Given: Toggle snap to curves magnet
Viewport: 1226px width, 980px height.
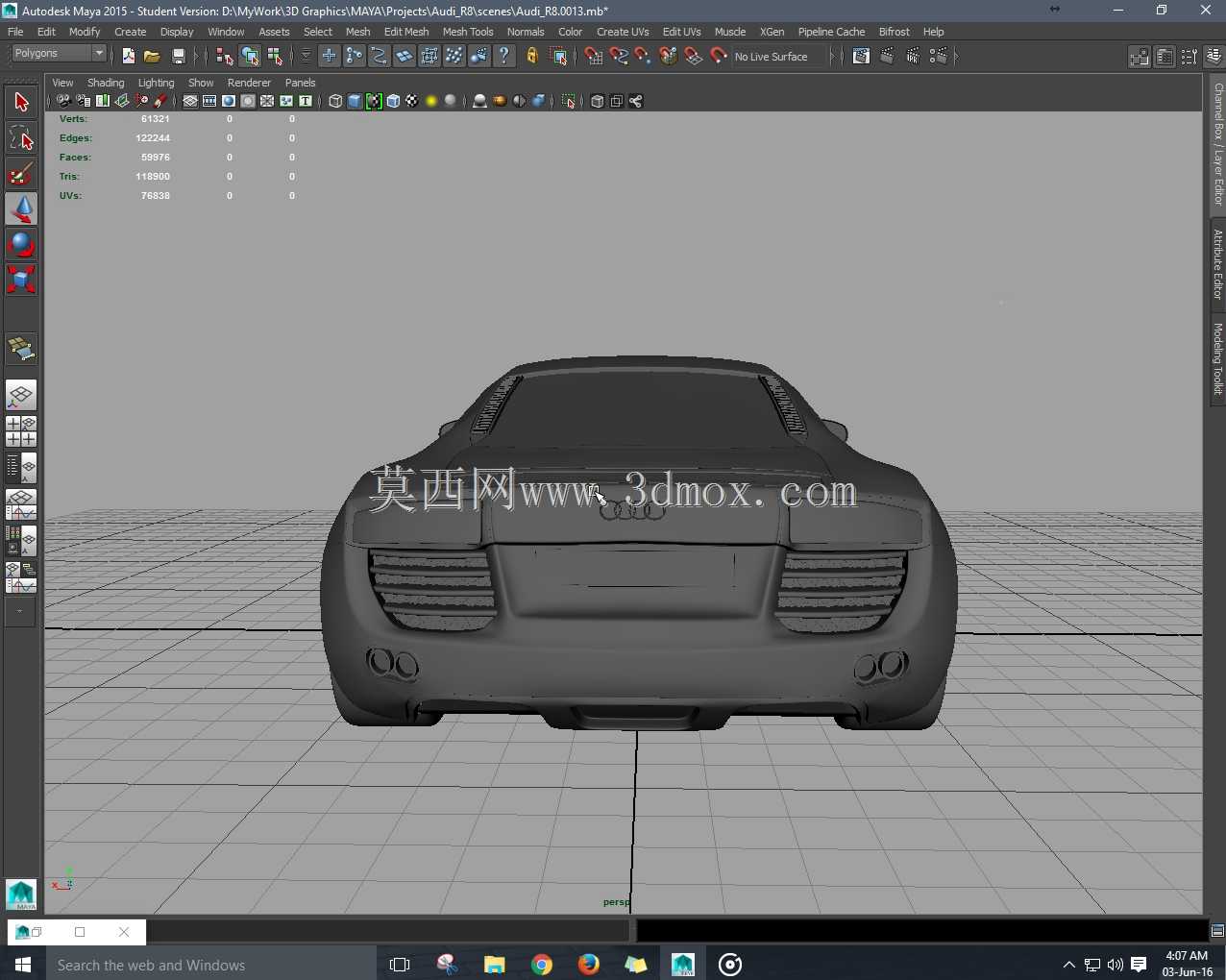Looking at the screenshot, I should 619,57.
